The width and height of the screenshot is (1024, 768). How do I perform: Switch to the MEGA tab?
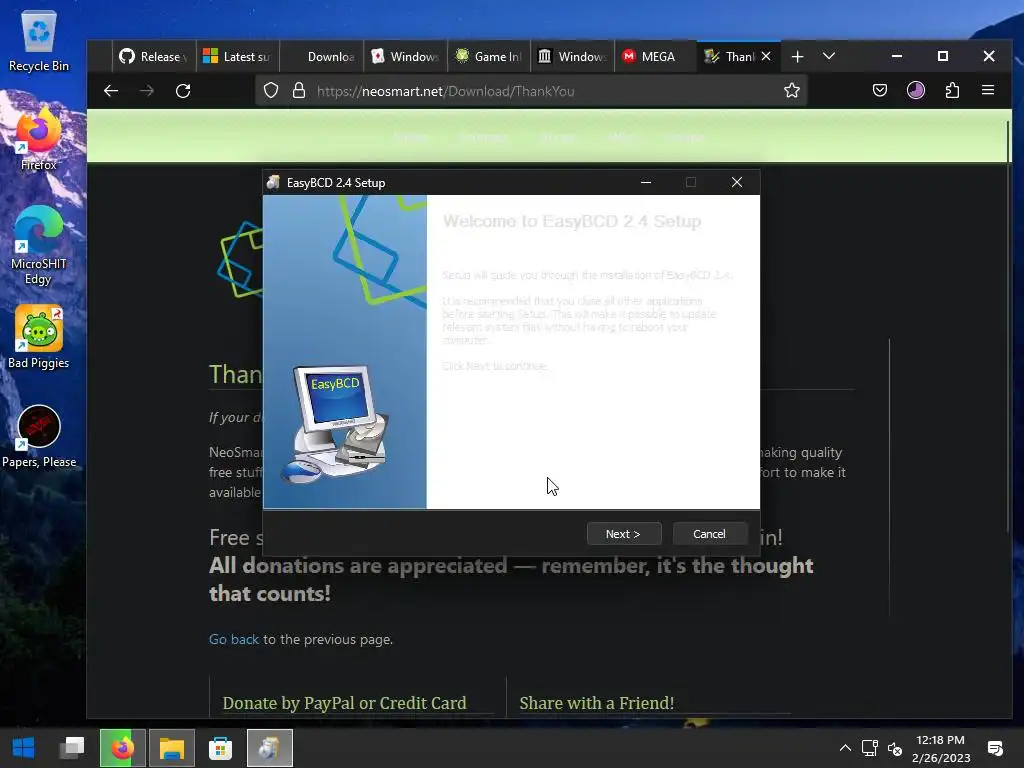tap(656, 57)
